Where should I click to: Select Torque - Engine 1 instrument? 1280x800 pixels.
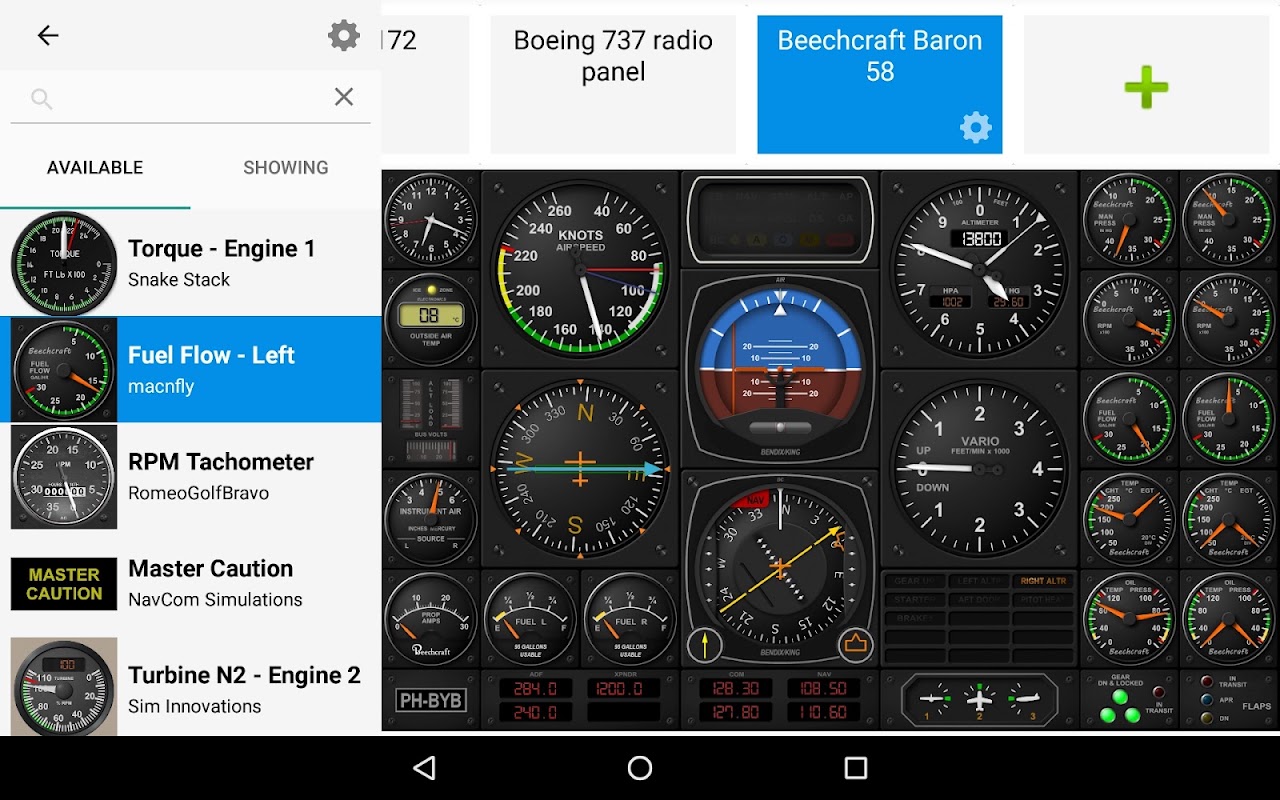pyautogui.click(x=191, y=263)
